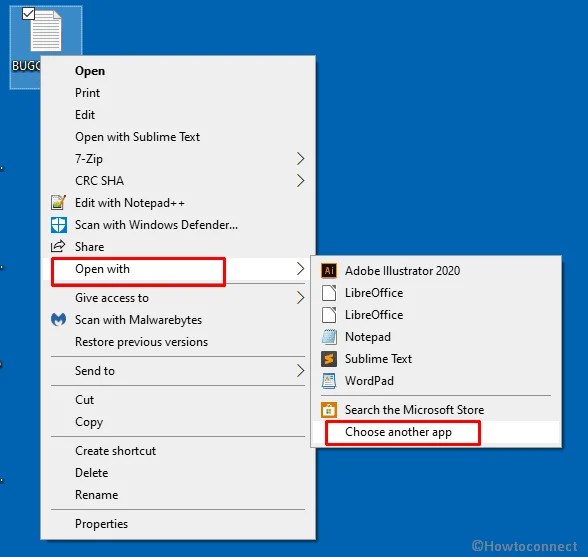Image resolution: width=588 pixels, height=557 pixels.
Task: Choose Cut from the context menu
Action: coord(178,399)
